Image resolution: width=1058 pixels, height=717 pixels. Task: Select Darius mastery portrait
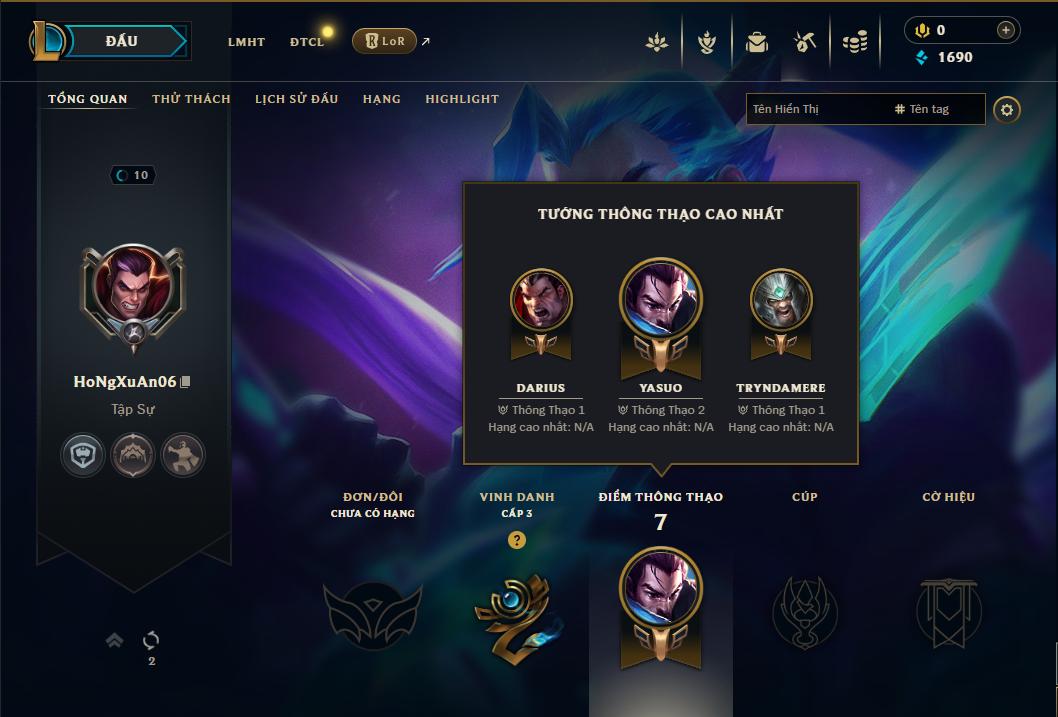click(541, 299)
